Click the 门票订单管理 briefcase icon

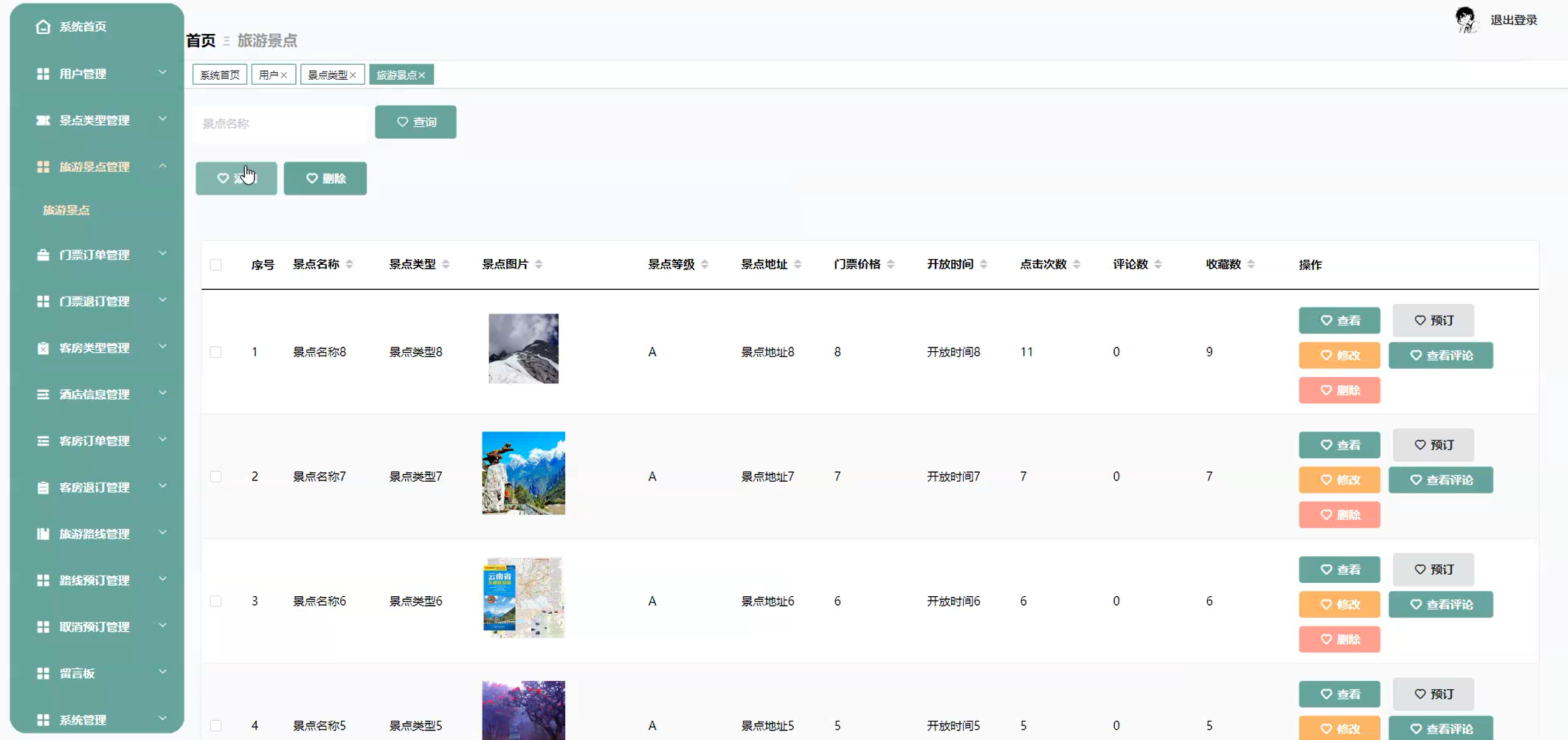(43, 255)
